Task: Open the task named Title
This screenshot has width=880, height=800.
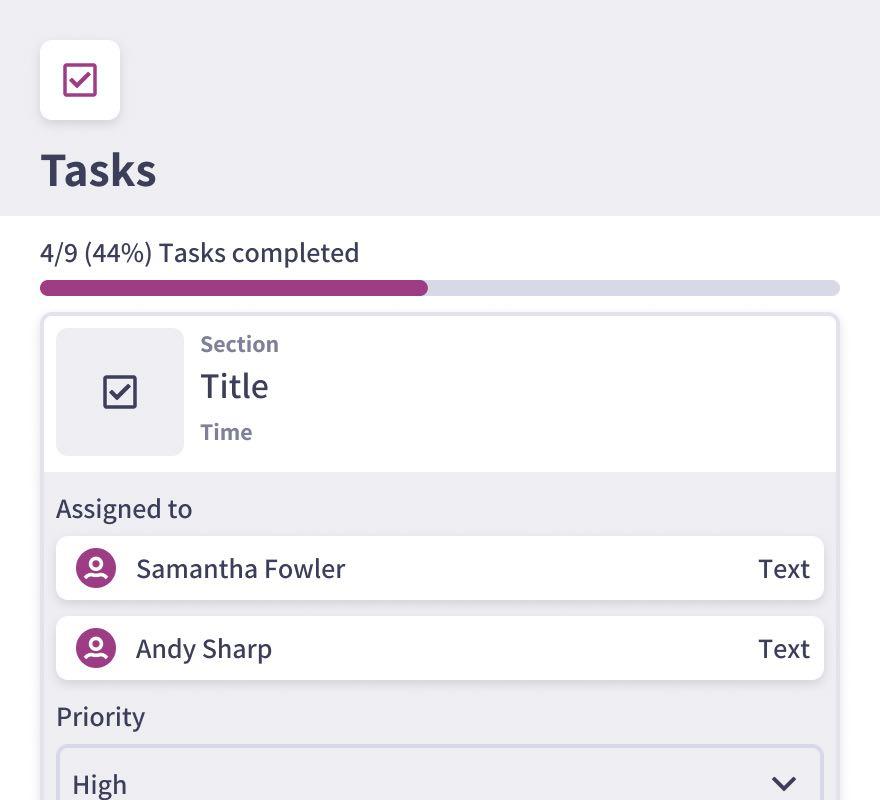Action: [234, 386]
